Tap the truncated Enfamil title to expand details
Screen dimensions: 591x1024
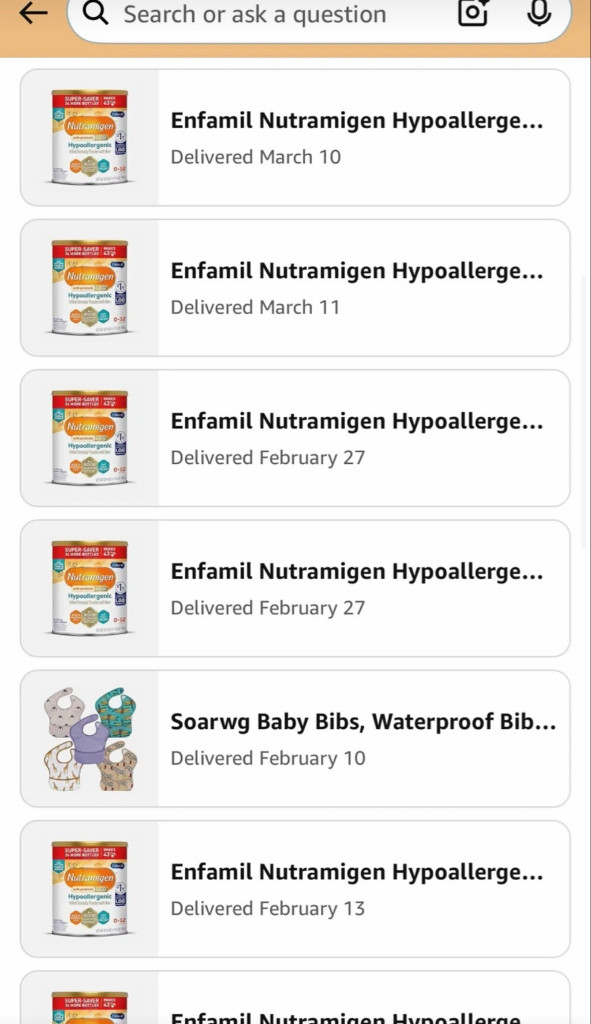coord(356,120)
